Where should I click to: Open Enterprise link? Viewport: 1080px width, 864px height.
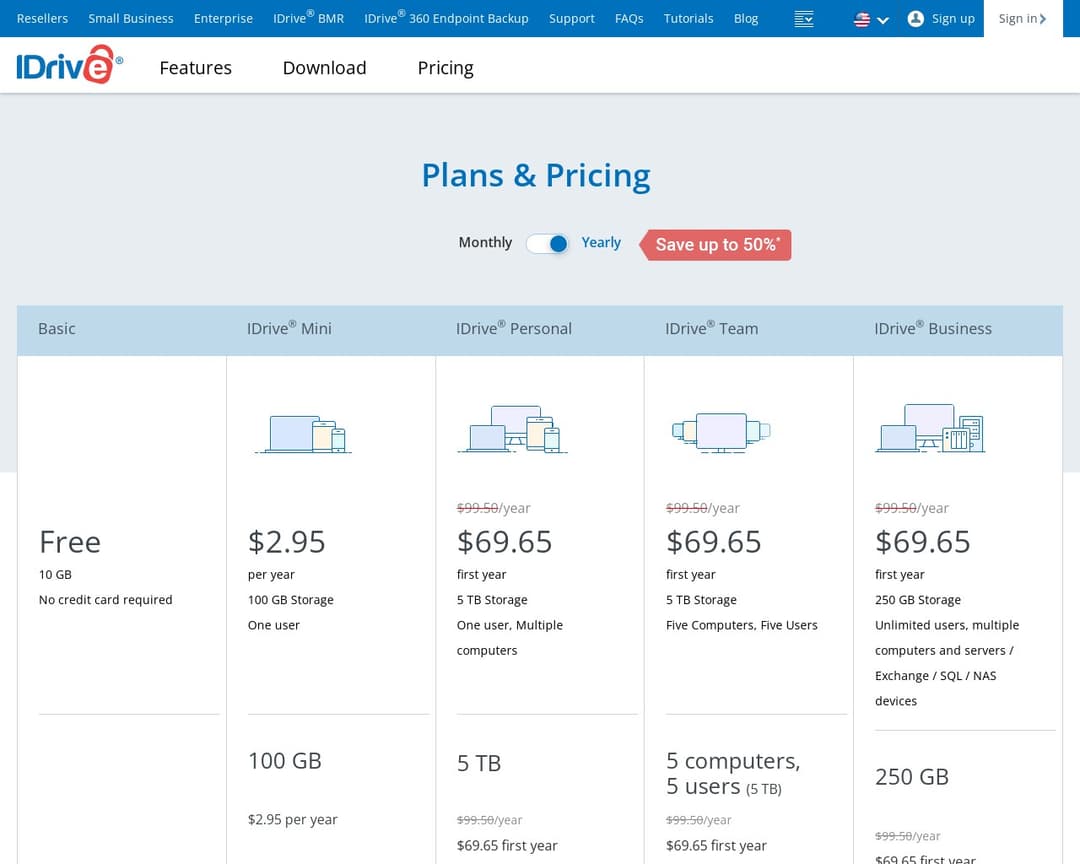(223, 19)
